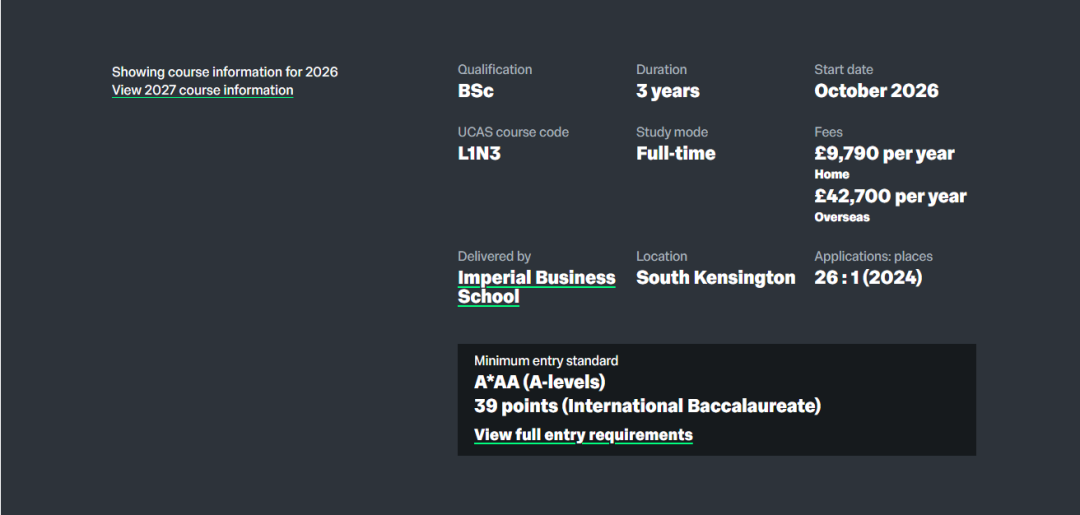Click the 39 points International Baccalaureate text
The width and height of the screenshot is (1080, 515).
[x=647, y=406]
